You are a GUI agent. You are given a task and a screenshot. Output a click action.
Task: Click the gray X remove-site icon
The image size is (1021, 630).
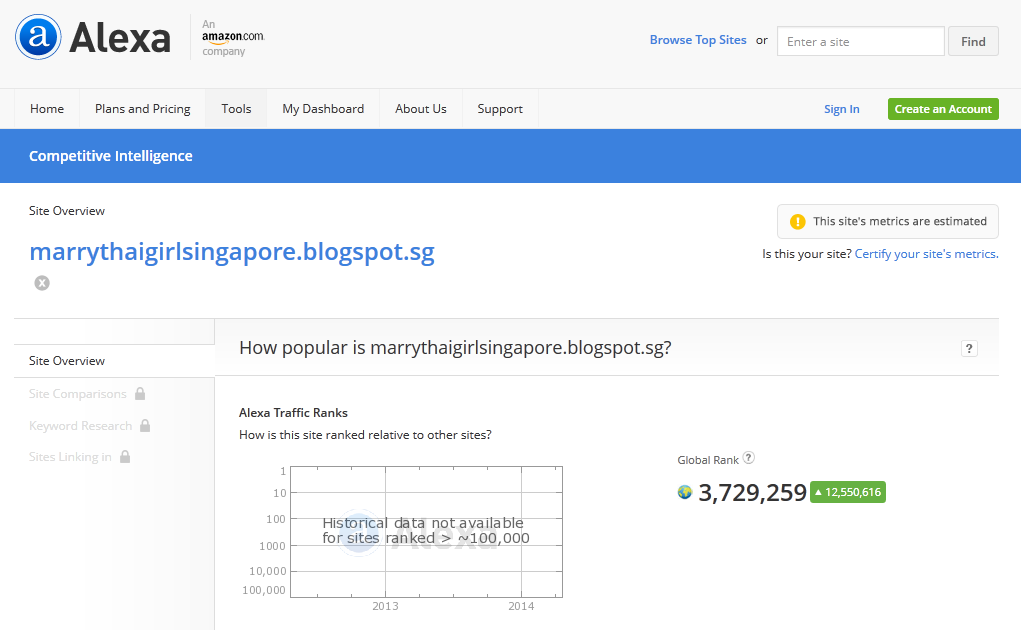(x=42, y=282)
